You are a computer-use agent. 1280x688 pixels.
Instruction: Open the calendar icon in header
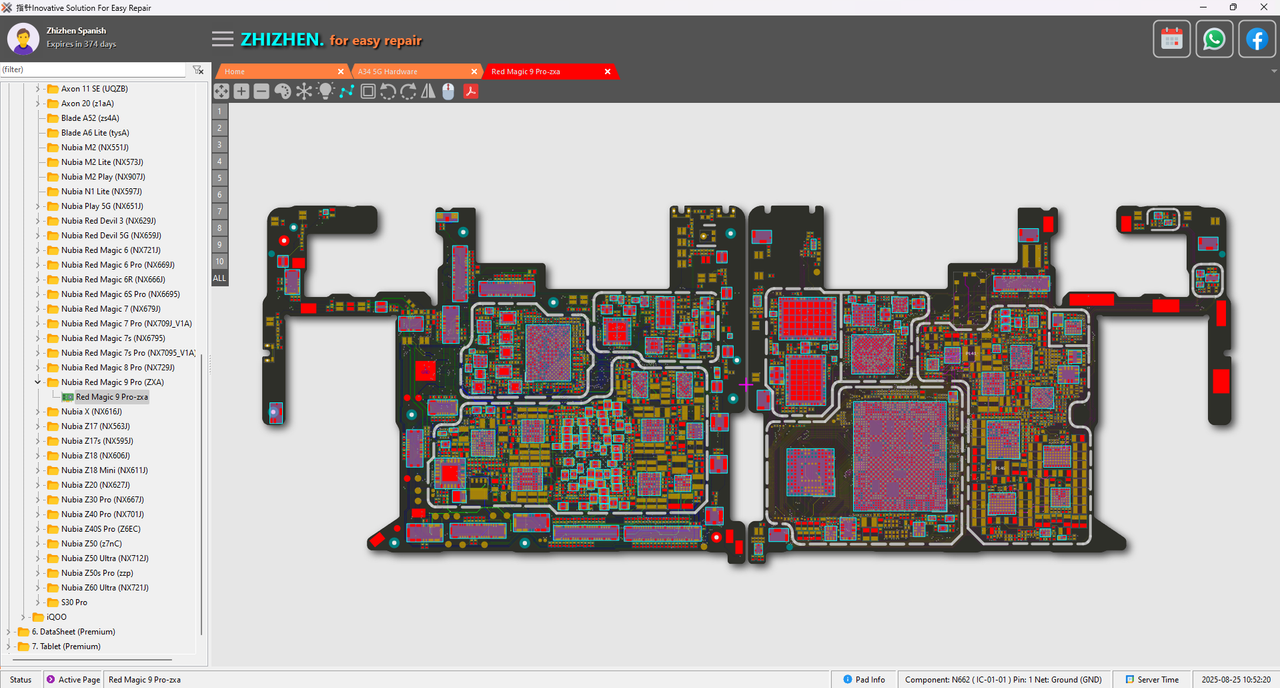point(1172,39)
